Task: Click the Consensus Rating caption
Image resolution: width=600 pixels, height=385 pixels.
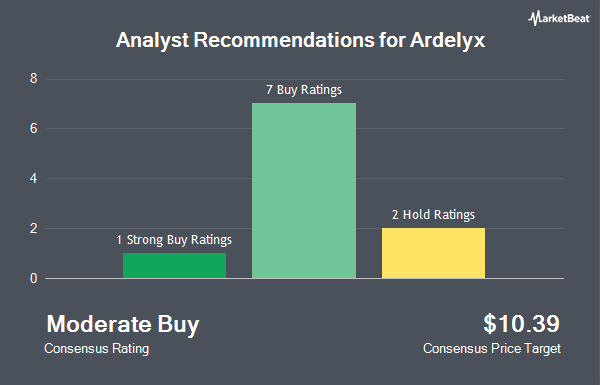Action: [x=96, y=349]
